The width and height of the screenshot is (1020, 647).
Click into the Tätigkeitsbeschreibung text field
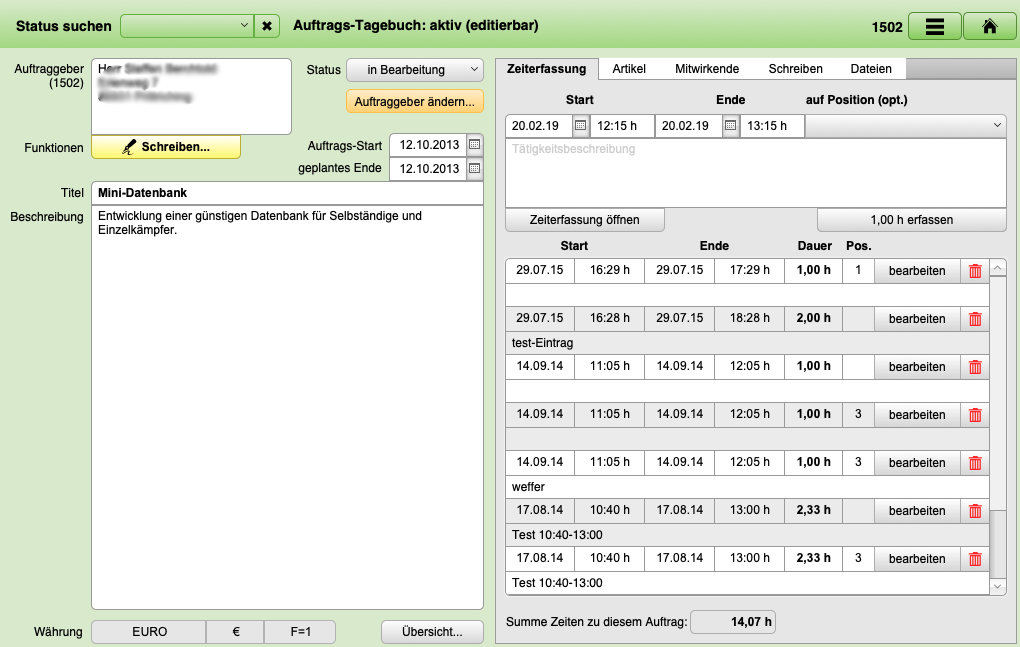point(755,172)
